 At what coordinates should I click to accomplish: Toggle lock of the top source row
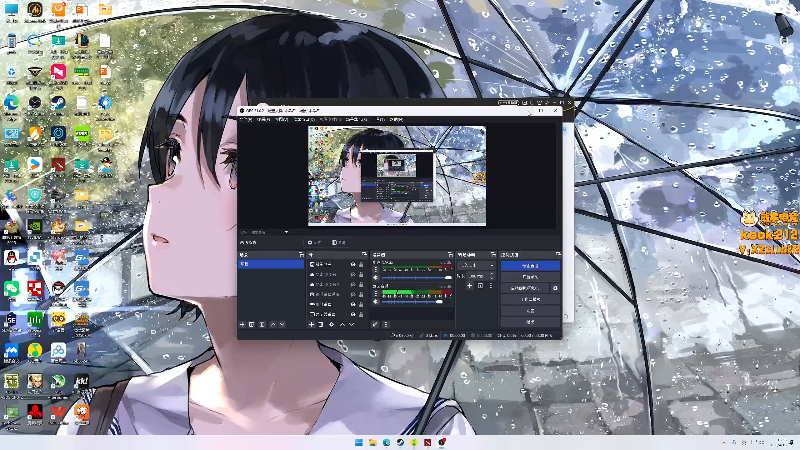coord(361,264)
